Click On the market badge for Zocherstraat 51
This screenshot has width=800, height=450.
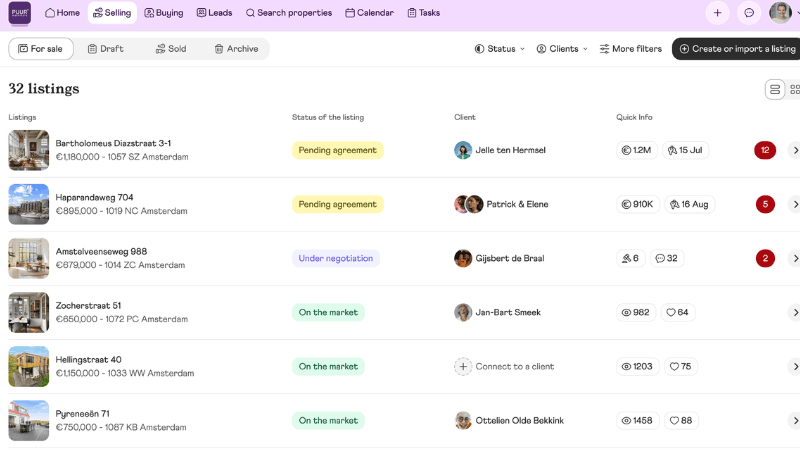328,312
